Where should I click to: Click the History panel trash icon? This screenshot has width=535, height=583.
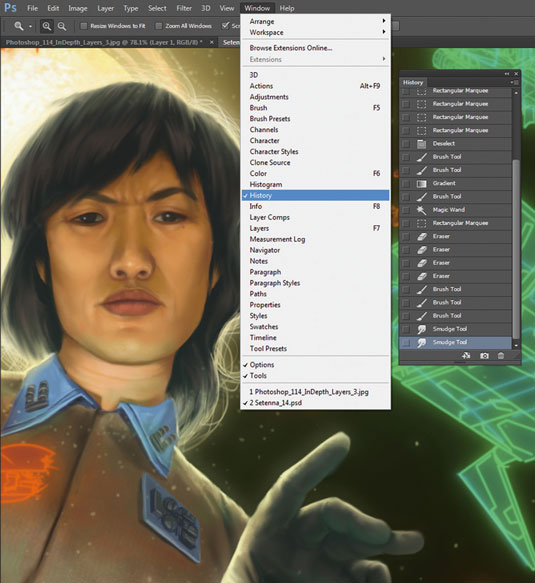(501, 356)
